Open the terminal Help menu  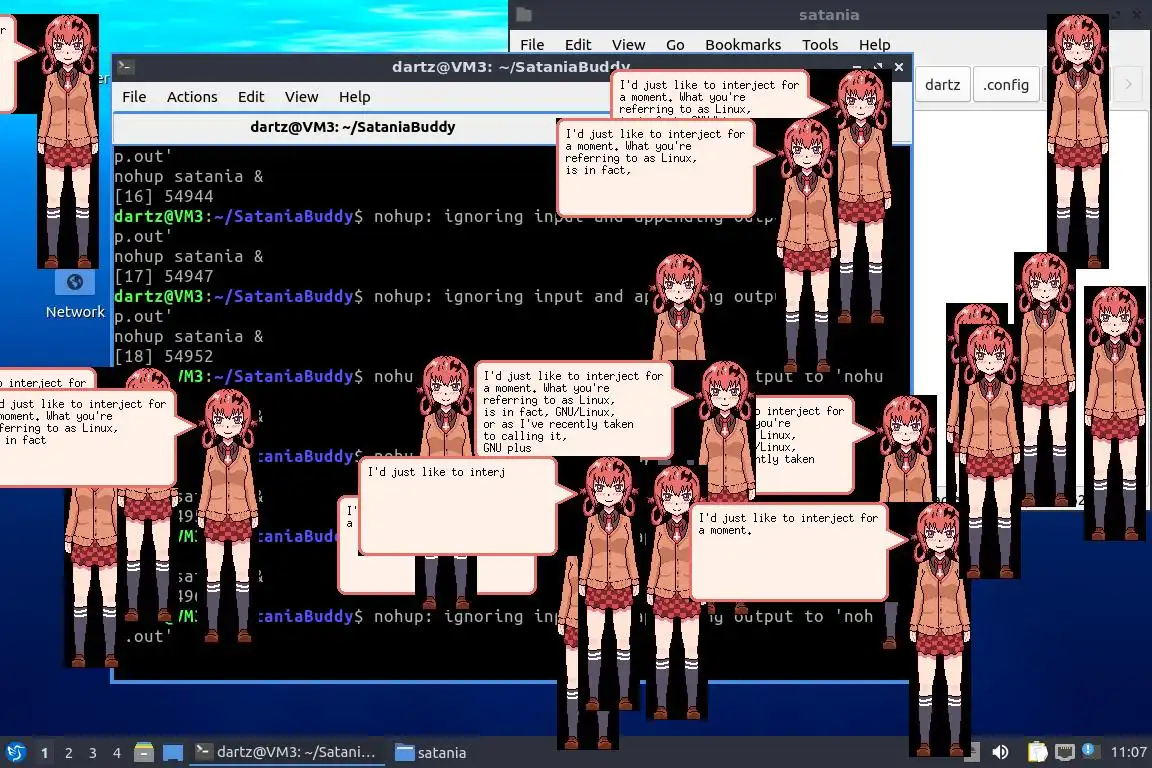click(x=354, y=97)
